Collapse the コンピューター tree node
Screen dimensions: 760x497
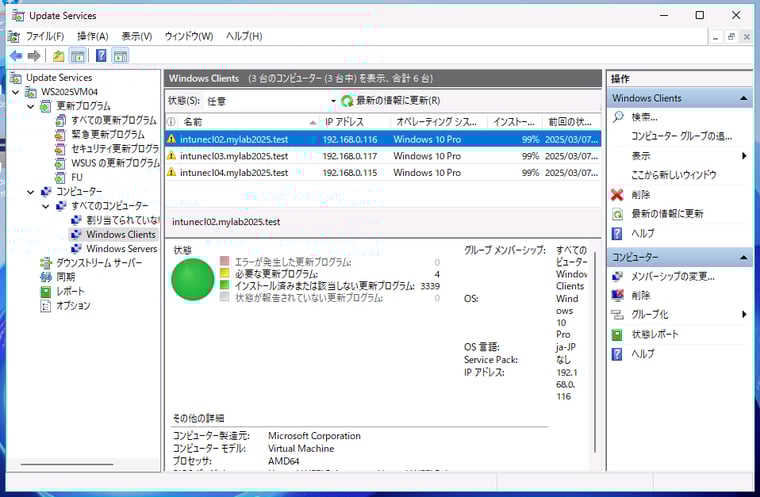coord(31,192)
